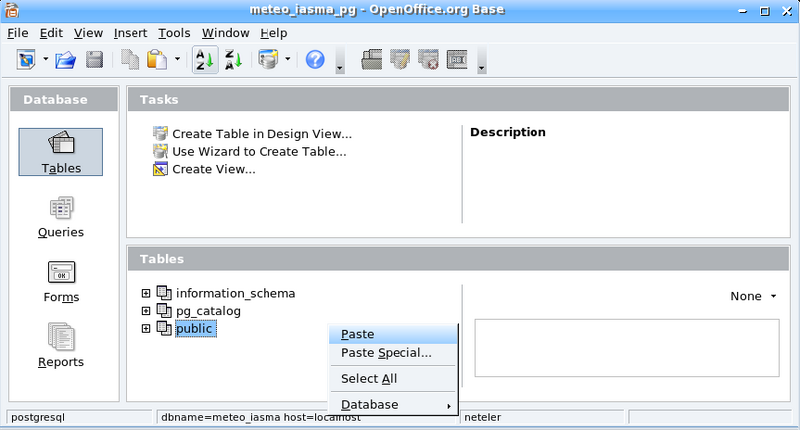Open the None preview mode dropdown
The image size is (800, 430).
[x=754, y=296]
